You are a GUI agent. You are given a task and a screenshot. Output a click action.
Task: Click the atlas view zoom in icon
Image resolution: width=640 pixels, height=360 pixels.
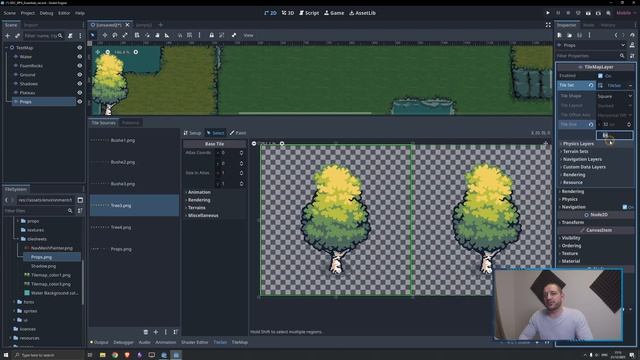point(282,144)
